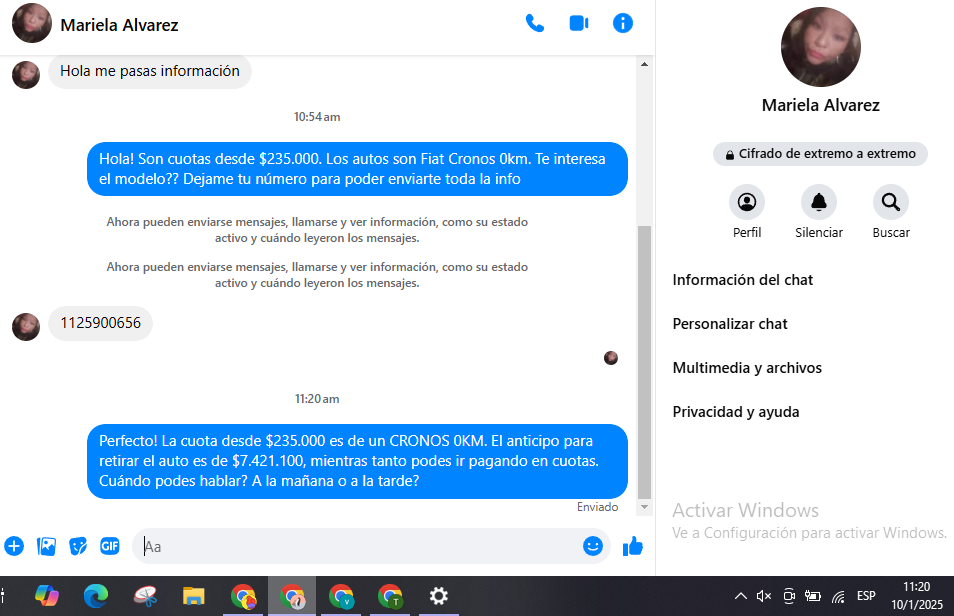Click the chat scrollbar down arrow
Image resolution: width=954 pixels, height=616 pixels.
click(644, 506)
